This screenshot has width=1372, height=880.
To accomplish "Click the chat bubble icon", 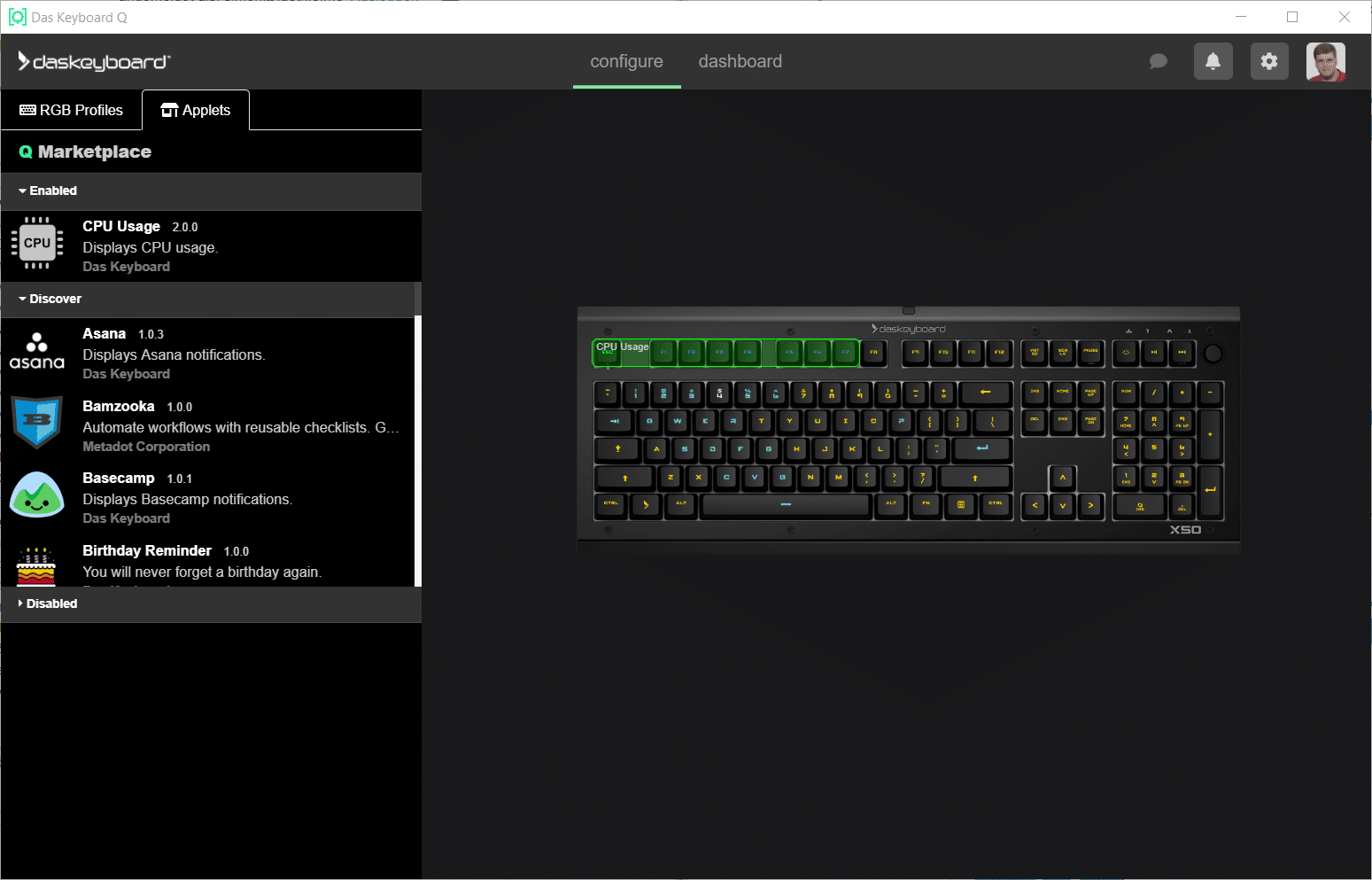I will pos(1158,61).
